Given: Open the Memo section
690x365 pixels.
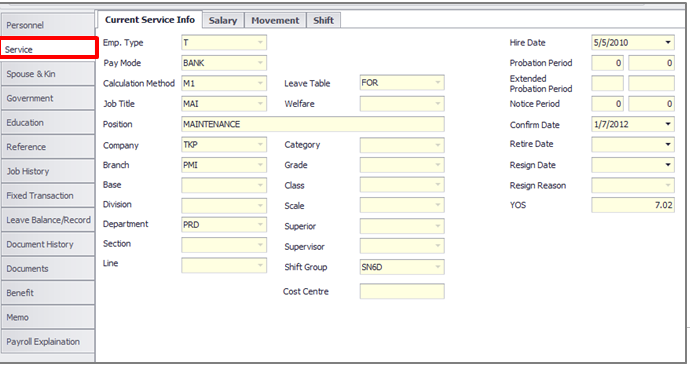Looking at the screenshot, I should click(48, 317).
